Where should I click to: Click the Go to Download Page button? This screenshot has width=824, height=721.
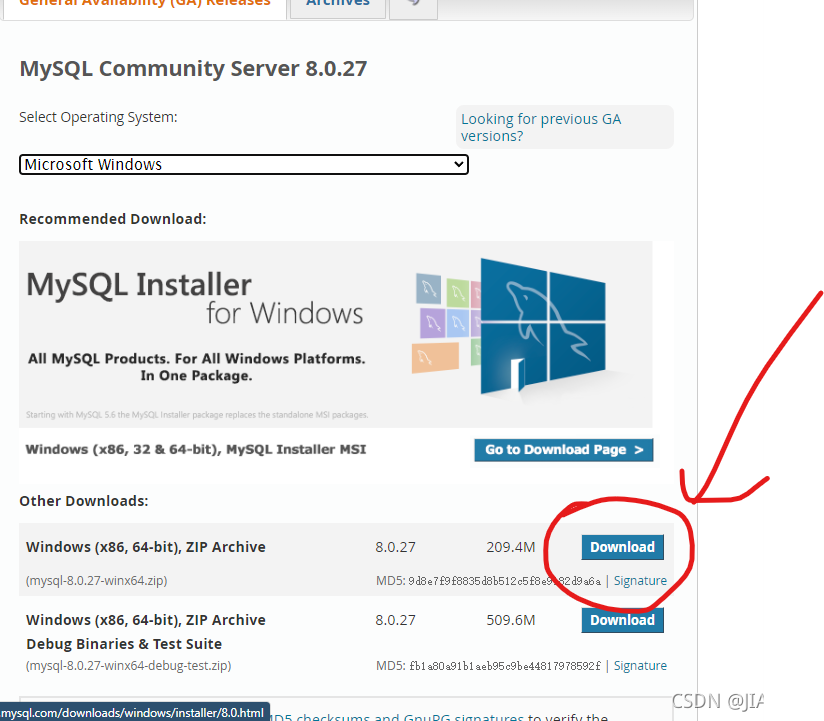tap(563, 450)
